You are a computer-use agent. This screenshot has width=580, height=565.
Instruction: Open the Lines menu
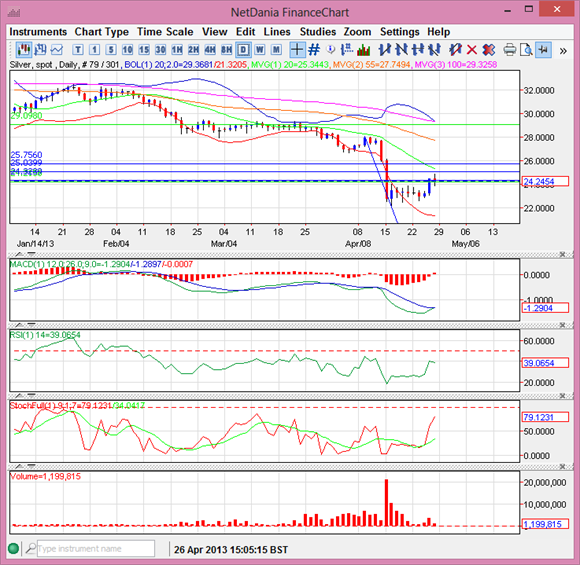tap(277, 32)
